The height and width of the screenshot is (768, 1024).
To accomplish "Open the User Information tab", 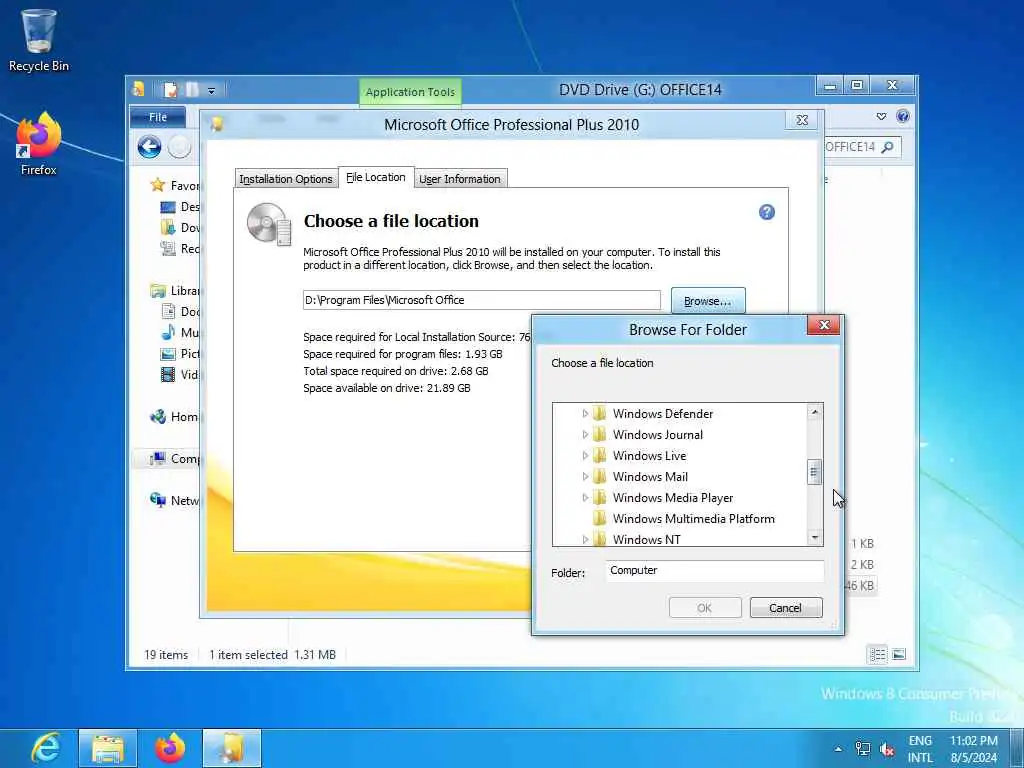I will coord(460,179).
